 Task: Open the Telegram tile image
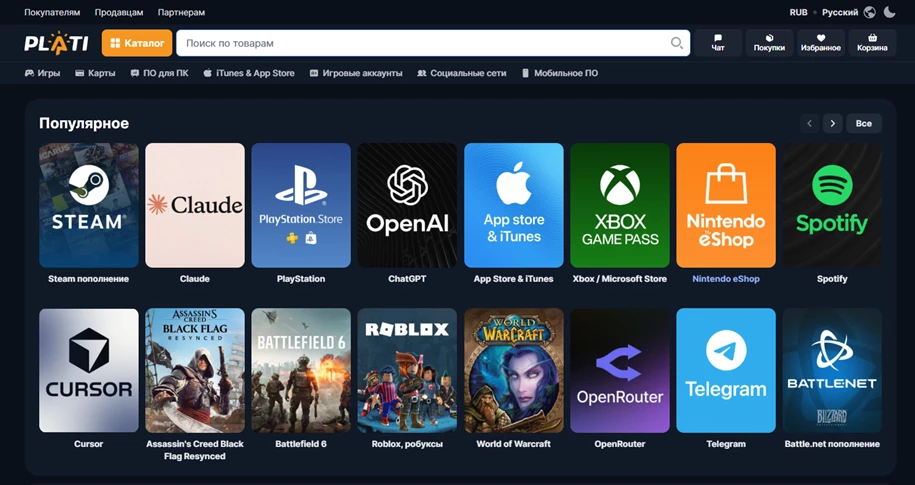click(726, 371)
